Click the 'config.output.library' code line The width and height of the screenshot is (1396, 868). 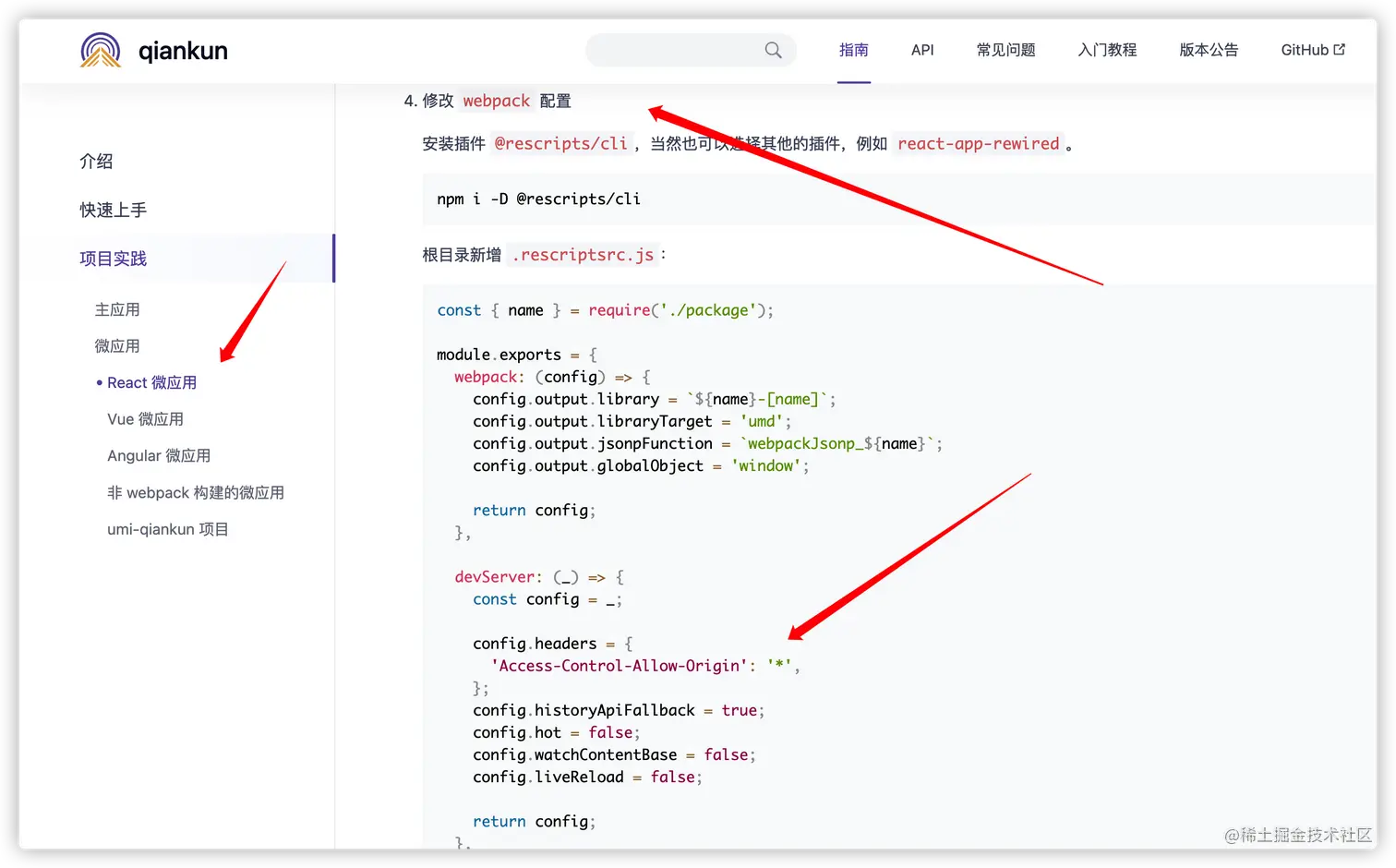[654, 399]
